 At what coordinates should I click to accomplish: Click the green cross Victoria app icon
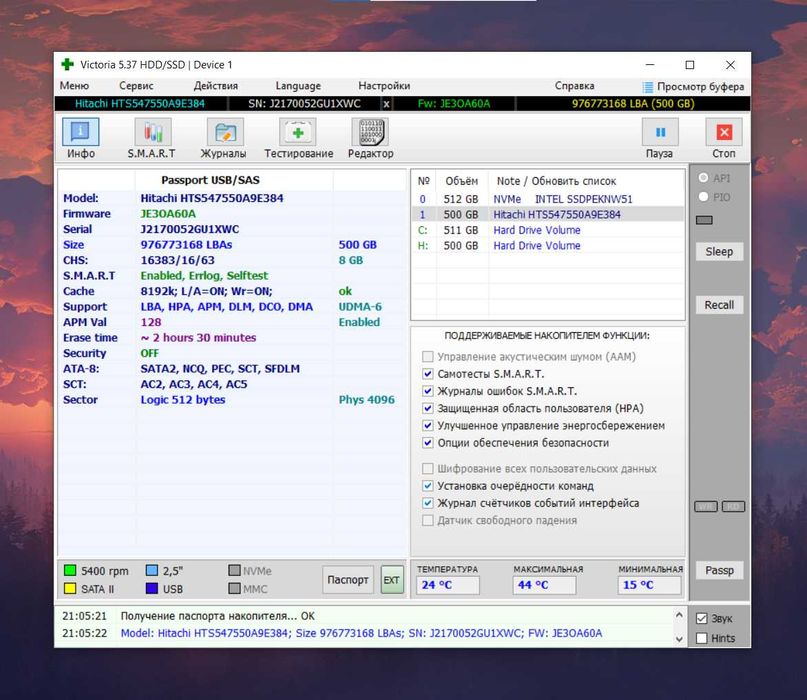tap(67, 64)
